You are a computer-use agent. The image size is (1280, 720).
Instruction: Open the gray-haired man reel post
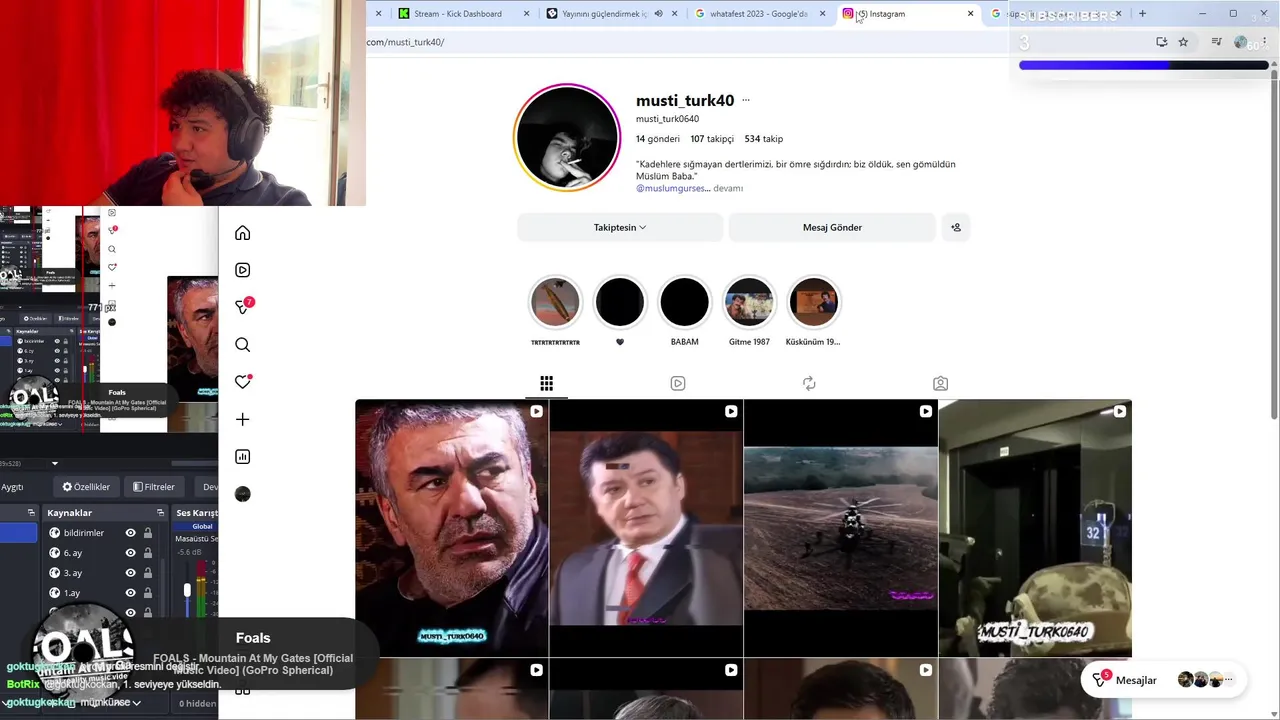coord(451,528)
